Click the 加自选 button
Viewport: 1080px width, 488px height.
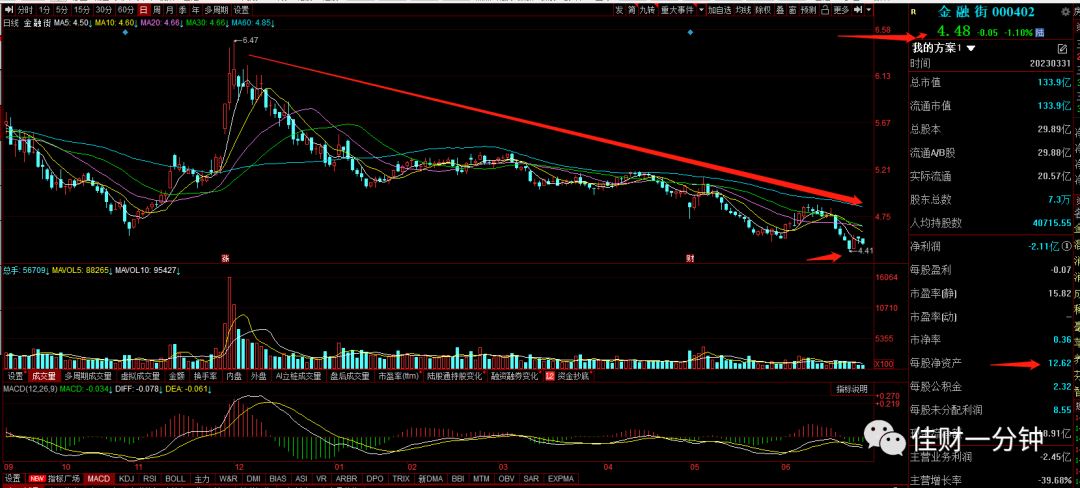pyautogui.click(x=719, y=10)
